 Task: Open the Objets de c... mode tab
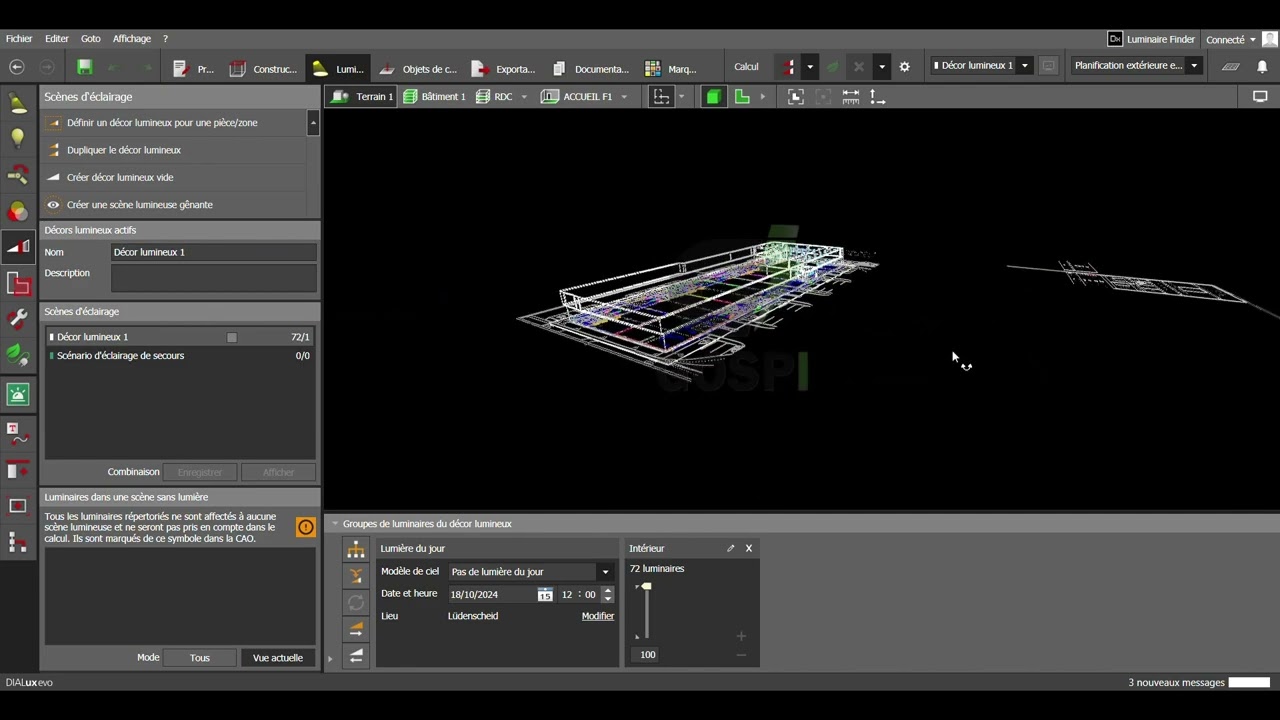pos(418,69)
